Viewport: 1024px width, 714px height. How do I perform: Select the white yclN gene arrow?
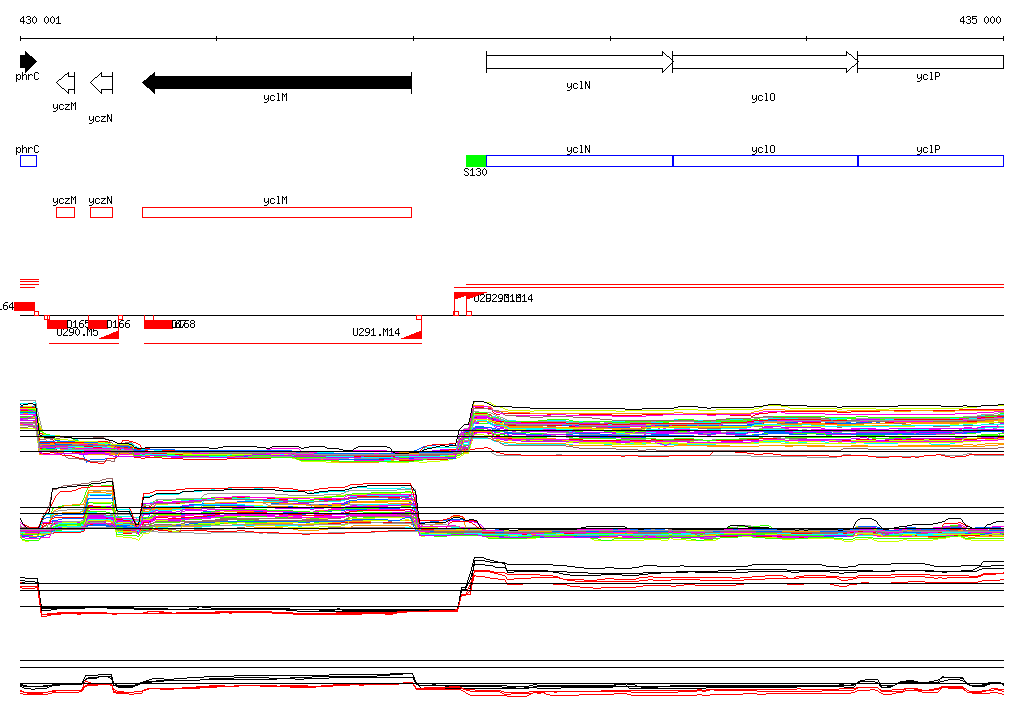[579, 62]
